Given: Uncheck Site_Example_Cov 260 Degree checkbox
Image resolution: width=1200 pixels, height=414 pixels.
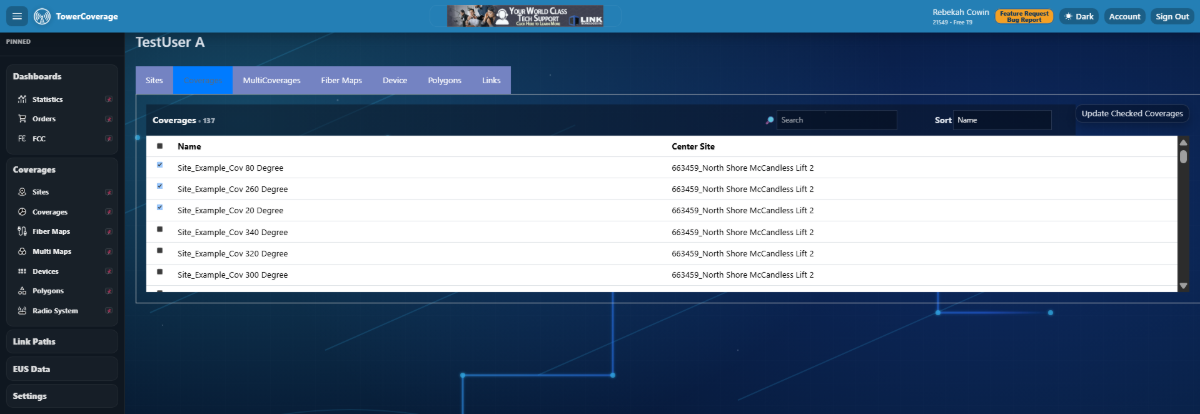Looking at the screenshot, I should pos(160,186).
